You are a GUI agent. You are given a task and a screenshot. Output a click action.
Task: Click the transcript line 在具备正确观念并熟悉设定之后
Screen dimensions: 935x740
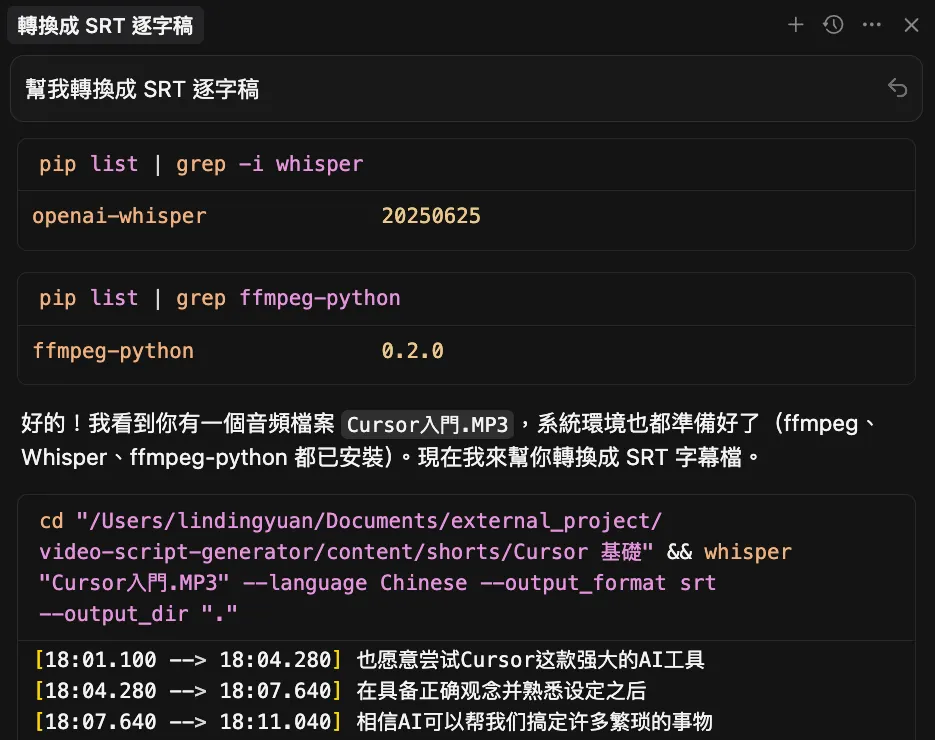tap(501, 691)
